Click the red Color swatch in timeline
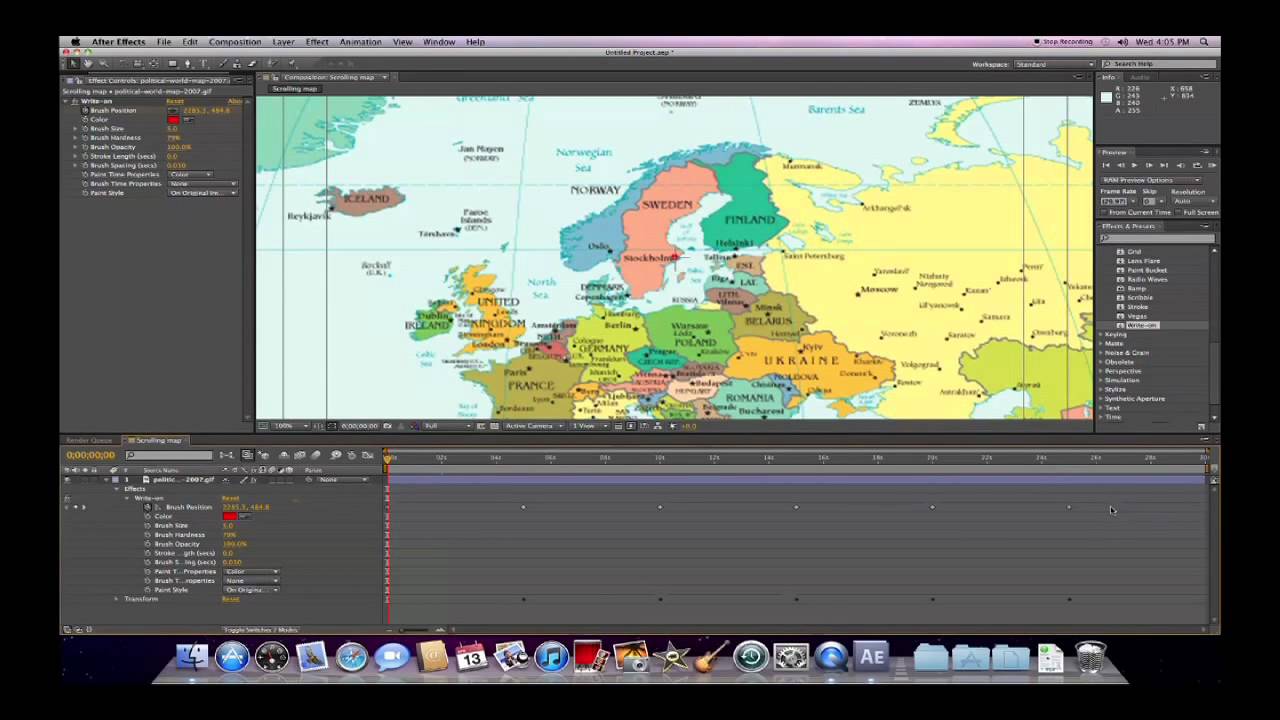The height and width of the screenshot is (720, 1280). 230,516
